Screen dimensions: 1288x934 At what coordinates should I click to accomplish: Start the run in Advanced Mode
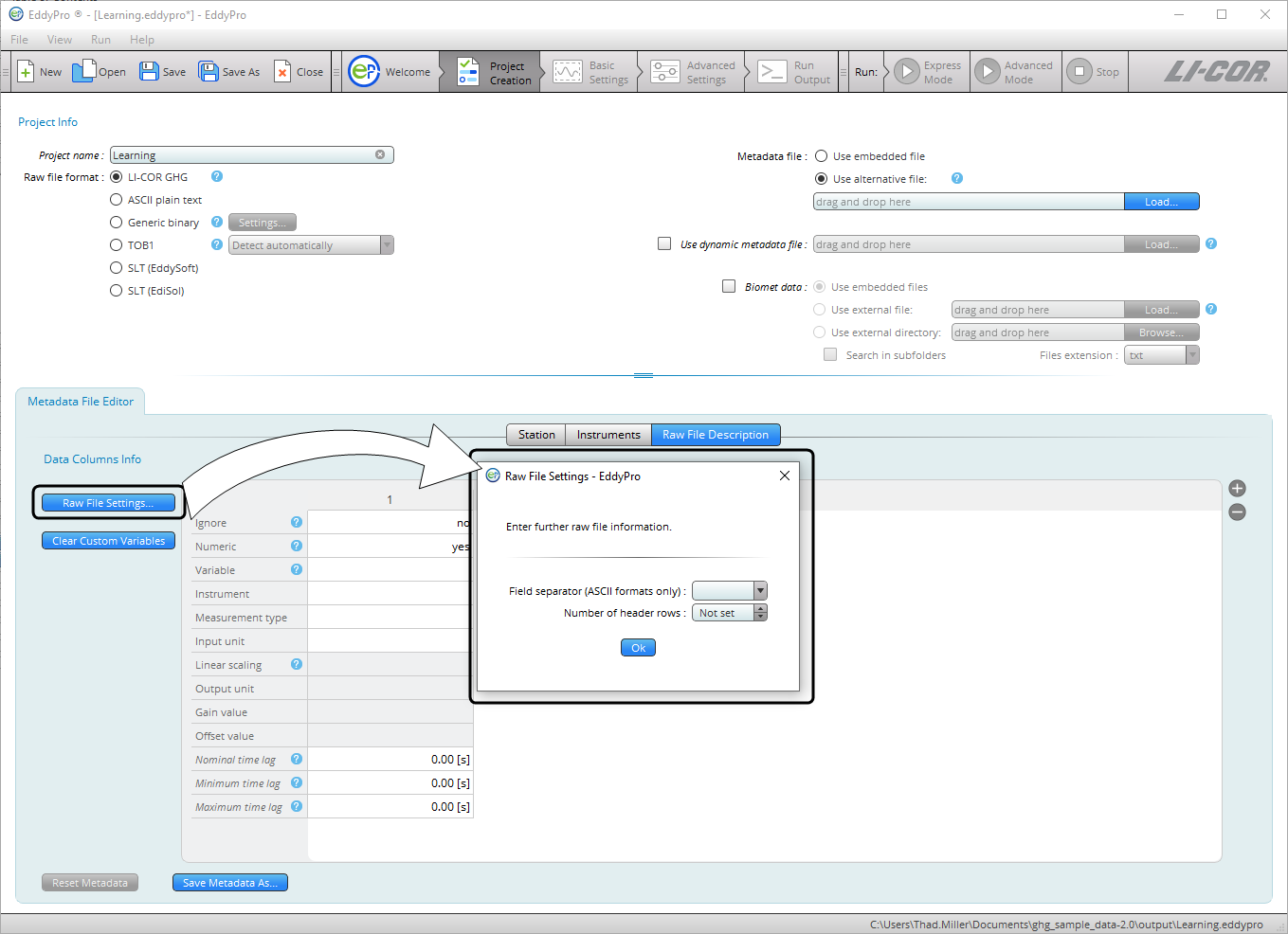(1014, 72)
